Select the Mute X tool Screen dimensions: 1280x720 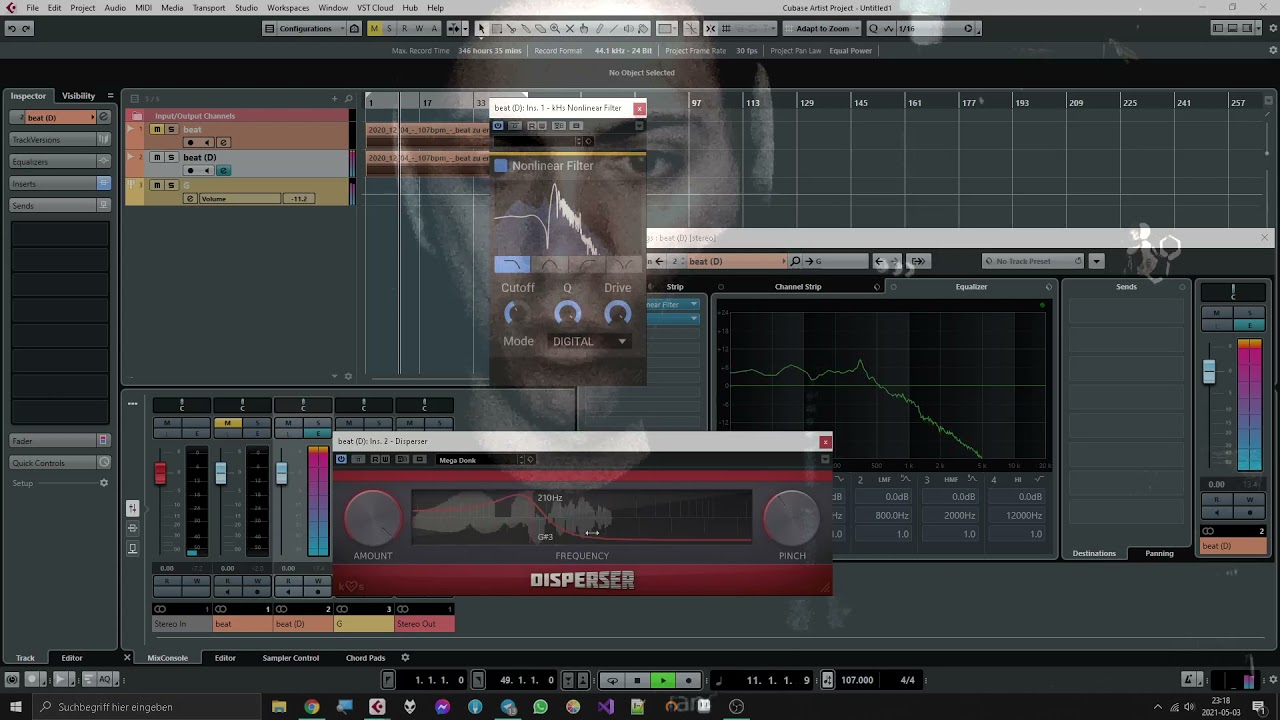coord(570,28)
